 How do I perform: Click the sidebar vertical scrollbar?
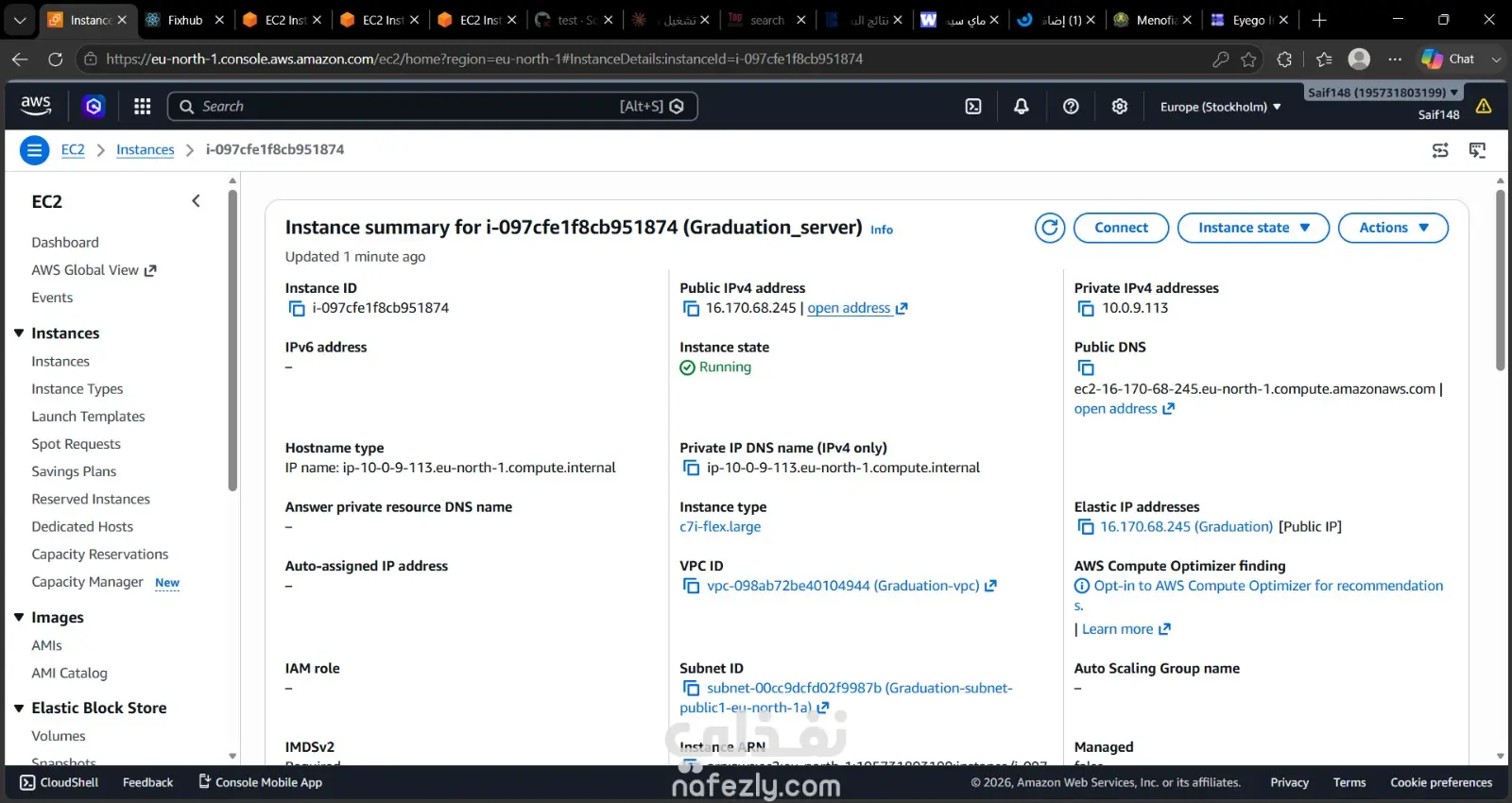(232, 340)
